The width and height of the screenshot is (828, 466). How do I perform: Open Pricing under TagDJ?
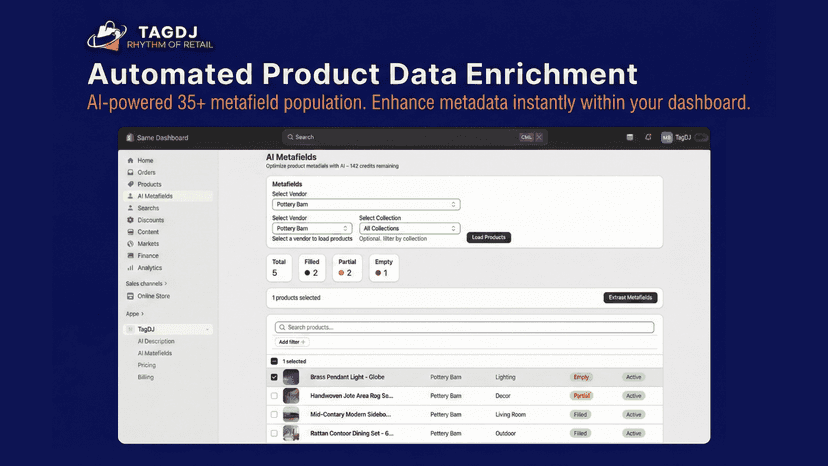pyautogui.click(x=147, y=365)
